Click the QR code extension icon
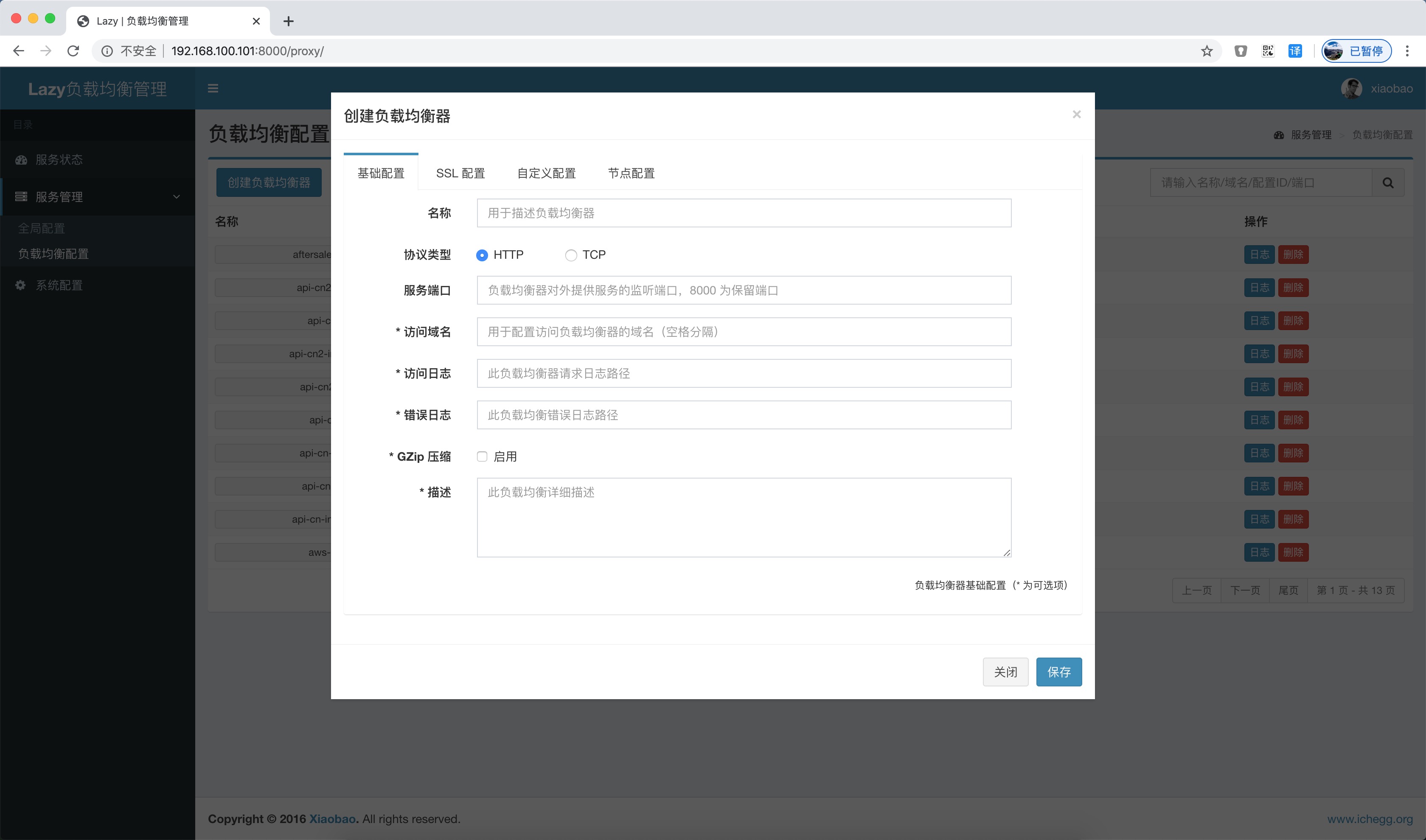 click(1268, 51)
